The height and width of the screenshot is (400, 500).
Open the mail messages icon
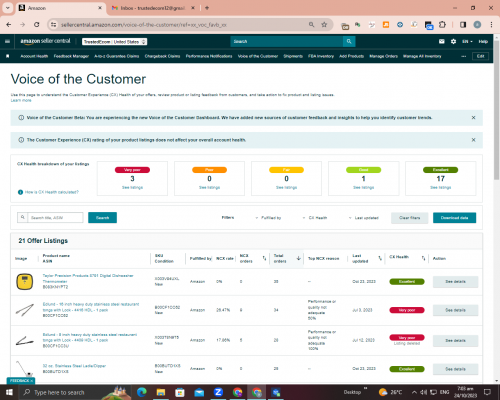[442, 42]
